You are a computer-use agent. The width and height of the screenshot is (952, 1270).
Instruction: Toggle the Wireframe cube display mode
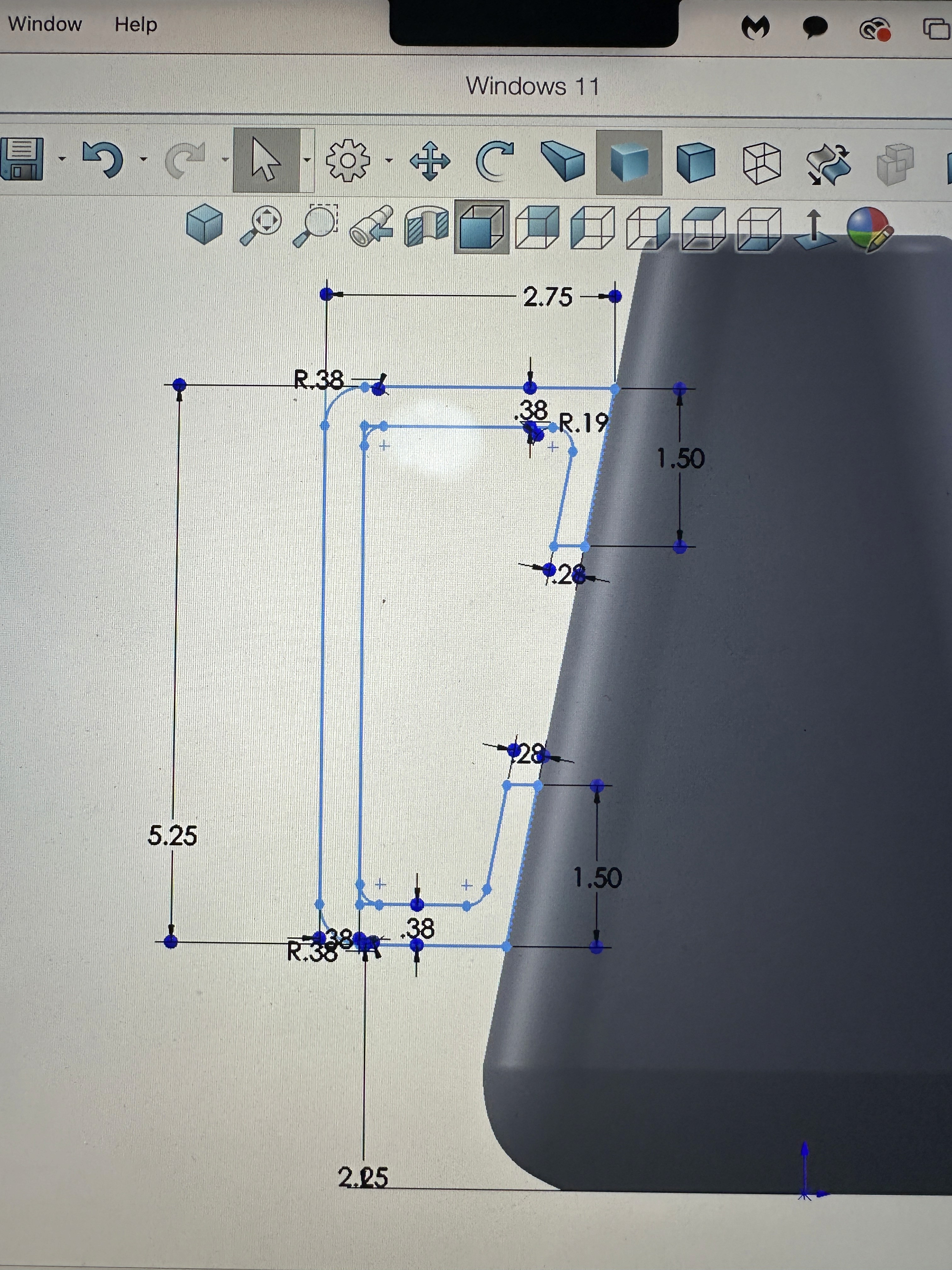tap(762, 163)
